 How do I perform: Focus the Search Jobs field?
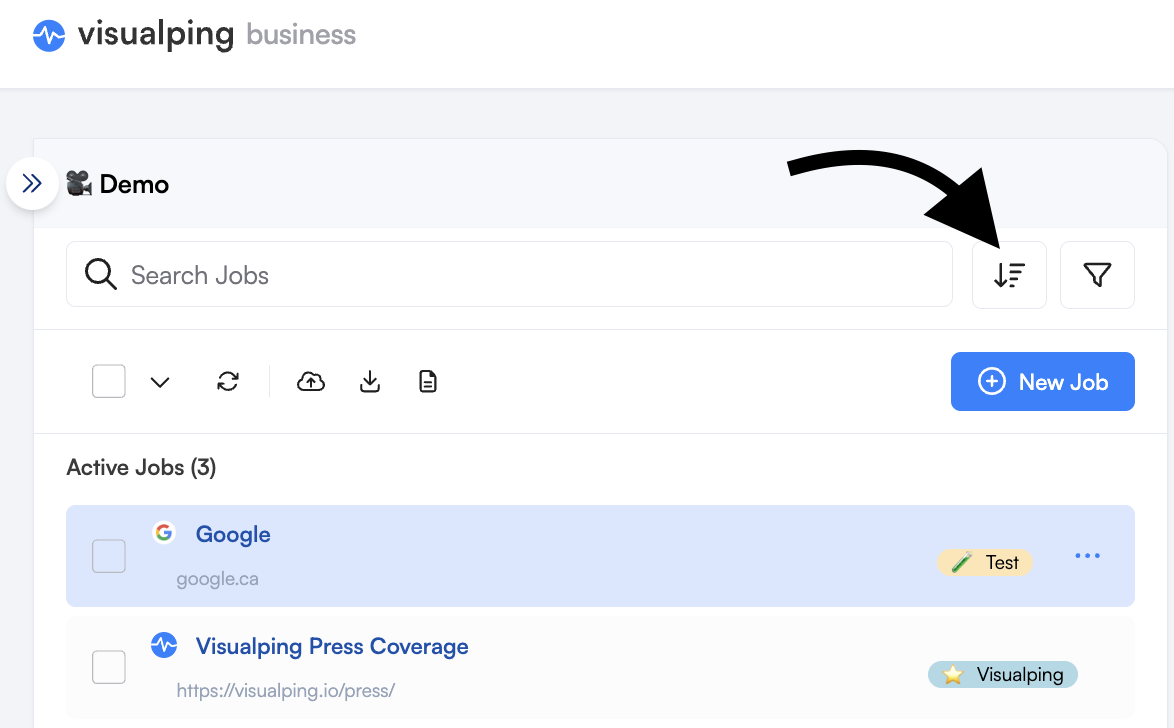point(509,274)
